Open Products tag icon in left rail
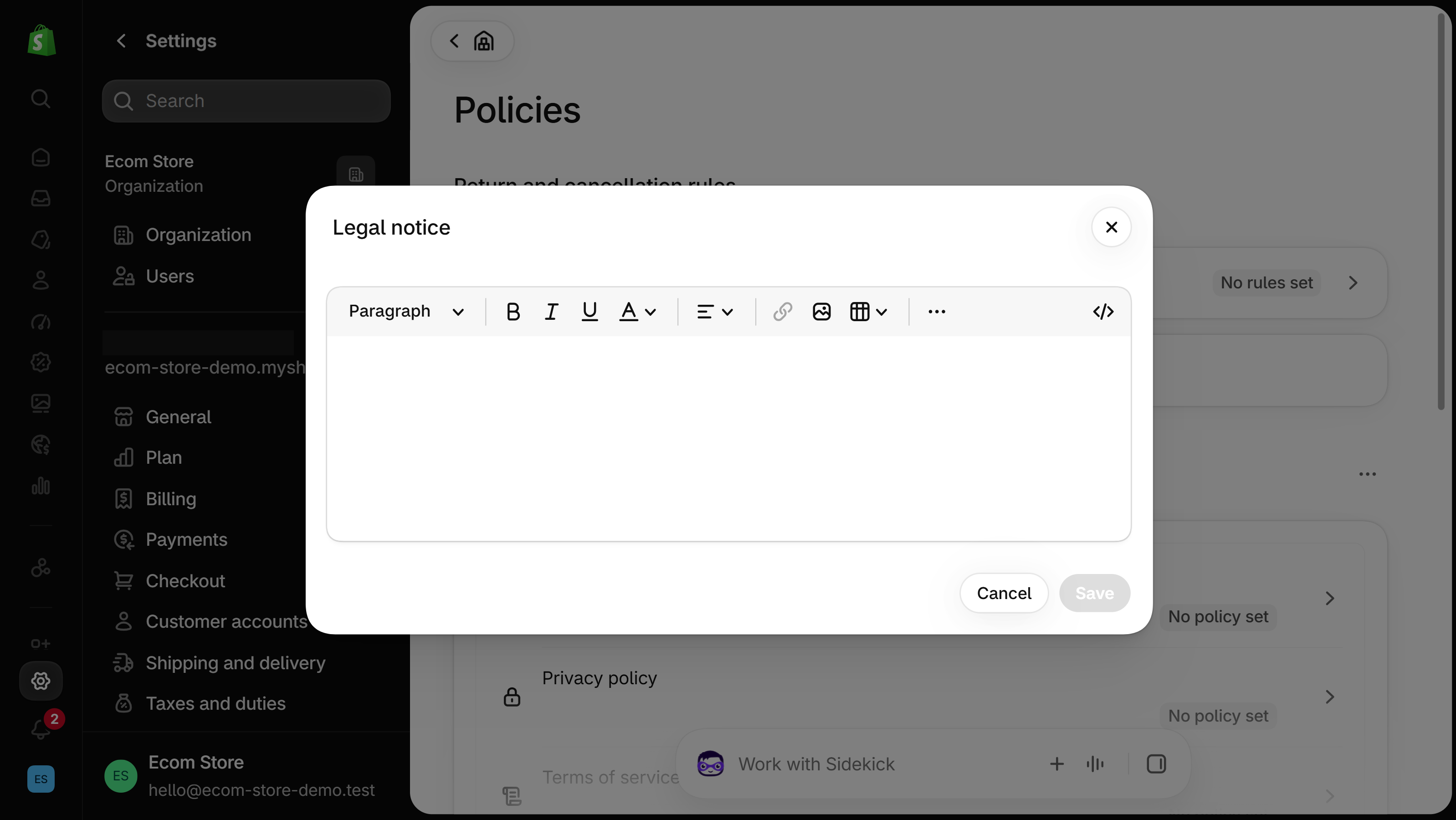This screenshot has height=820, width=1456. coord(41,240)
